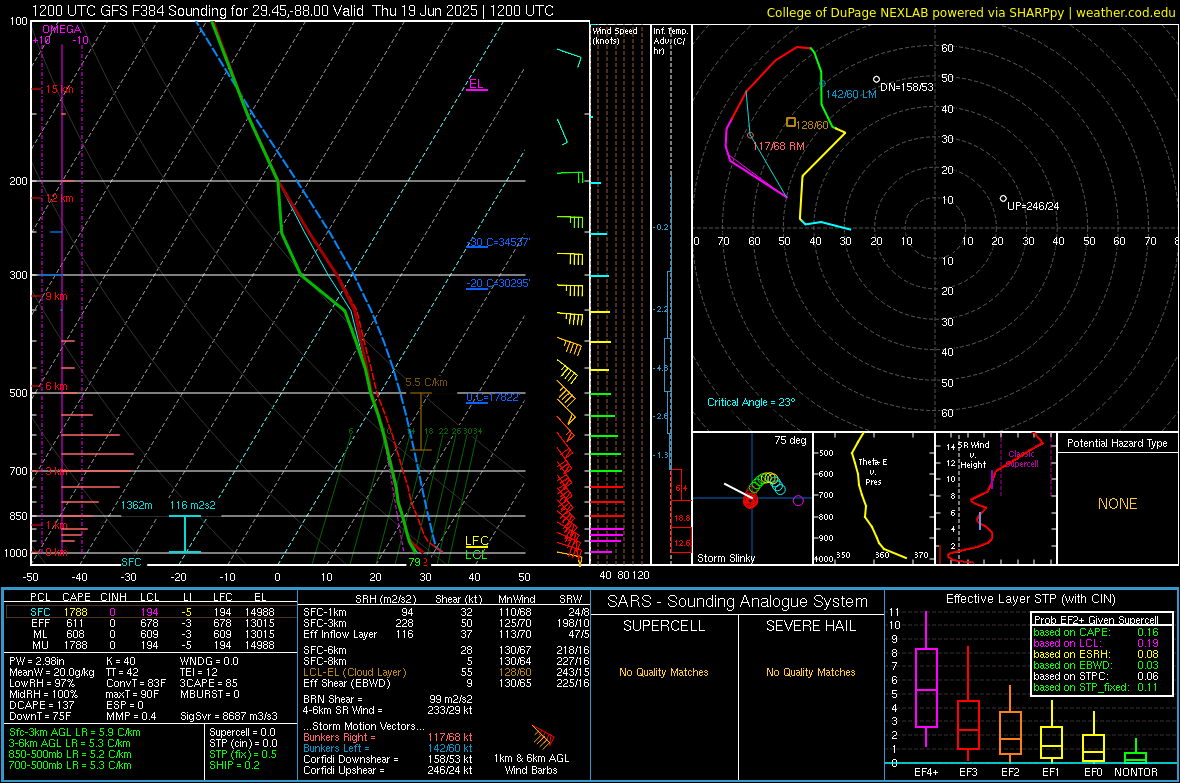Click the 850-500mb LR = 5.2 C/km line

70,754
